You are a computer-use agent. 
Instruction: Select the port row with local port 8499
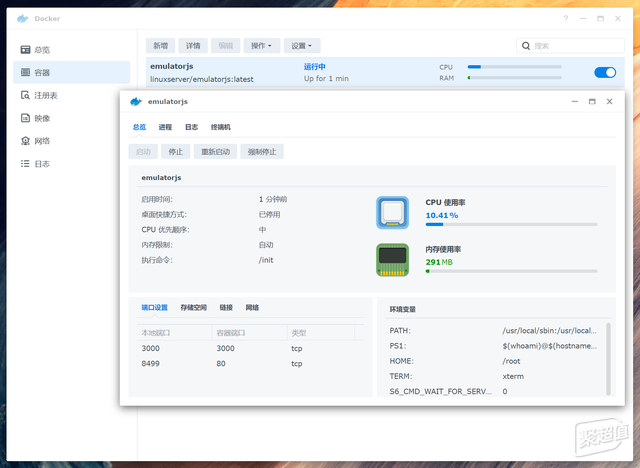pos(250,364)
